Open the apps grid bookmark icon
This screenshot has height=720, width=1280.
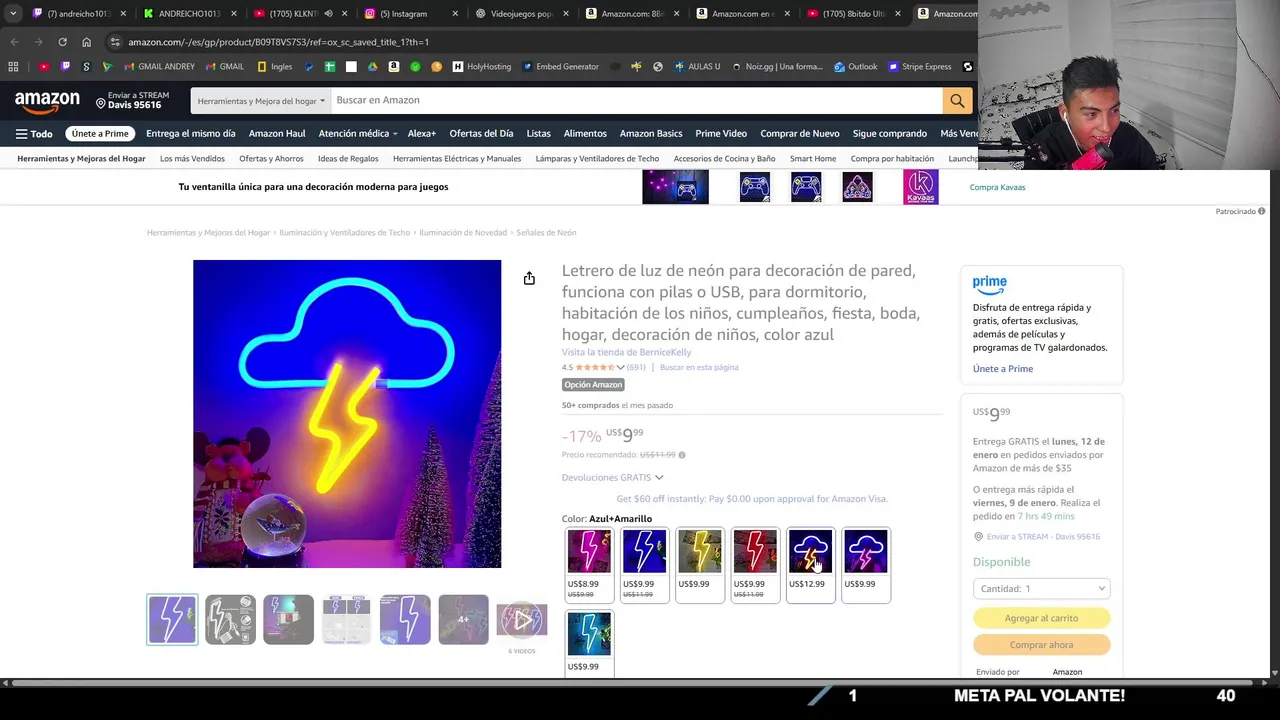(x=13, y=67)
